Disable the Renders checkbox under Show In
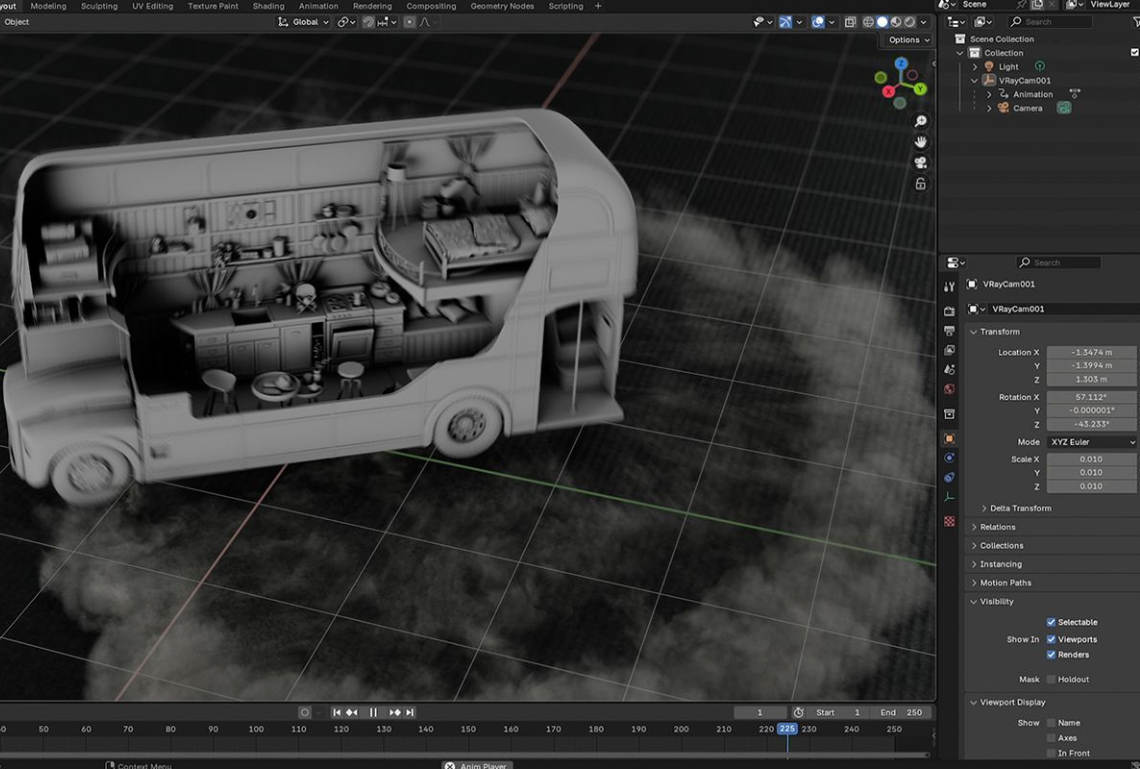 1050,654
